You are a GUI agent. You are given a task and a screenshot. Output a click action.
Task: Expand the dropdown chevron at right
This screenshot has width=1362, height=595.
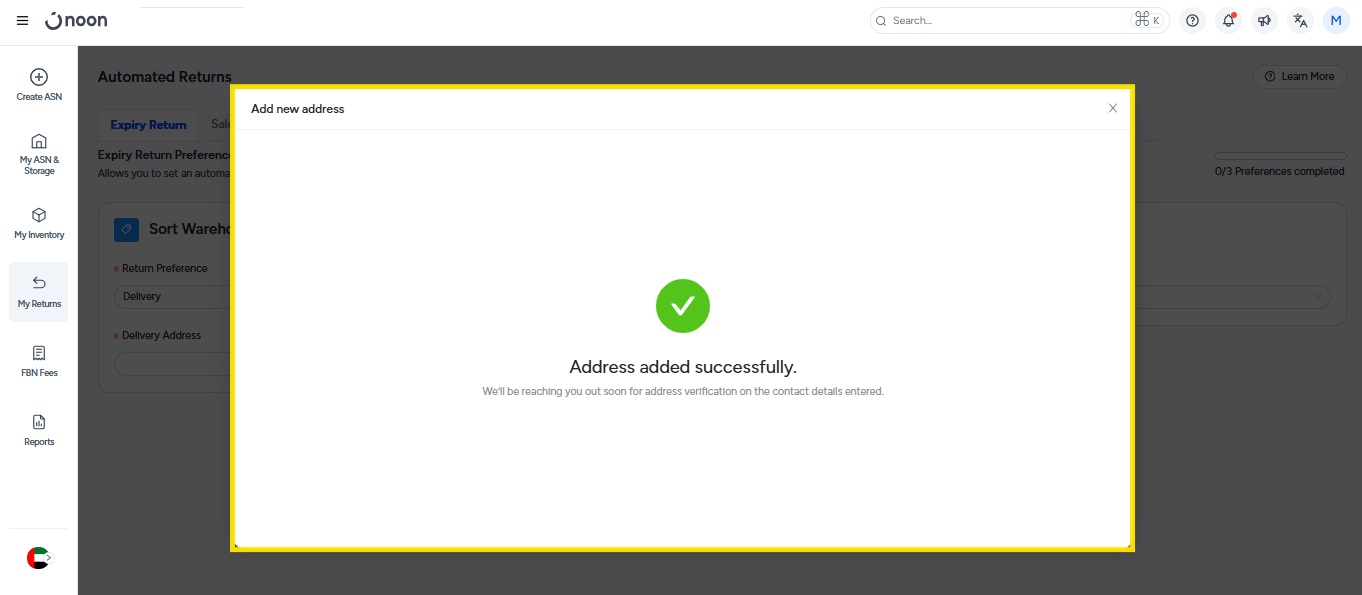point(1316,296)
